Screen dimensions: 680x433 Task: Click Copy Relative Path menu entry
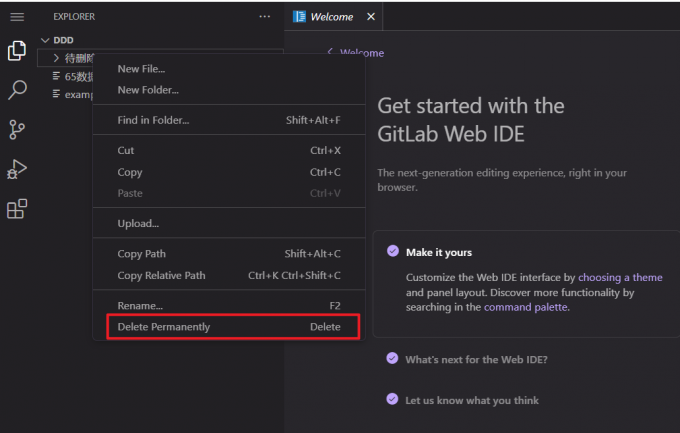[x=161, y=276]
